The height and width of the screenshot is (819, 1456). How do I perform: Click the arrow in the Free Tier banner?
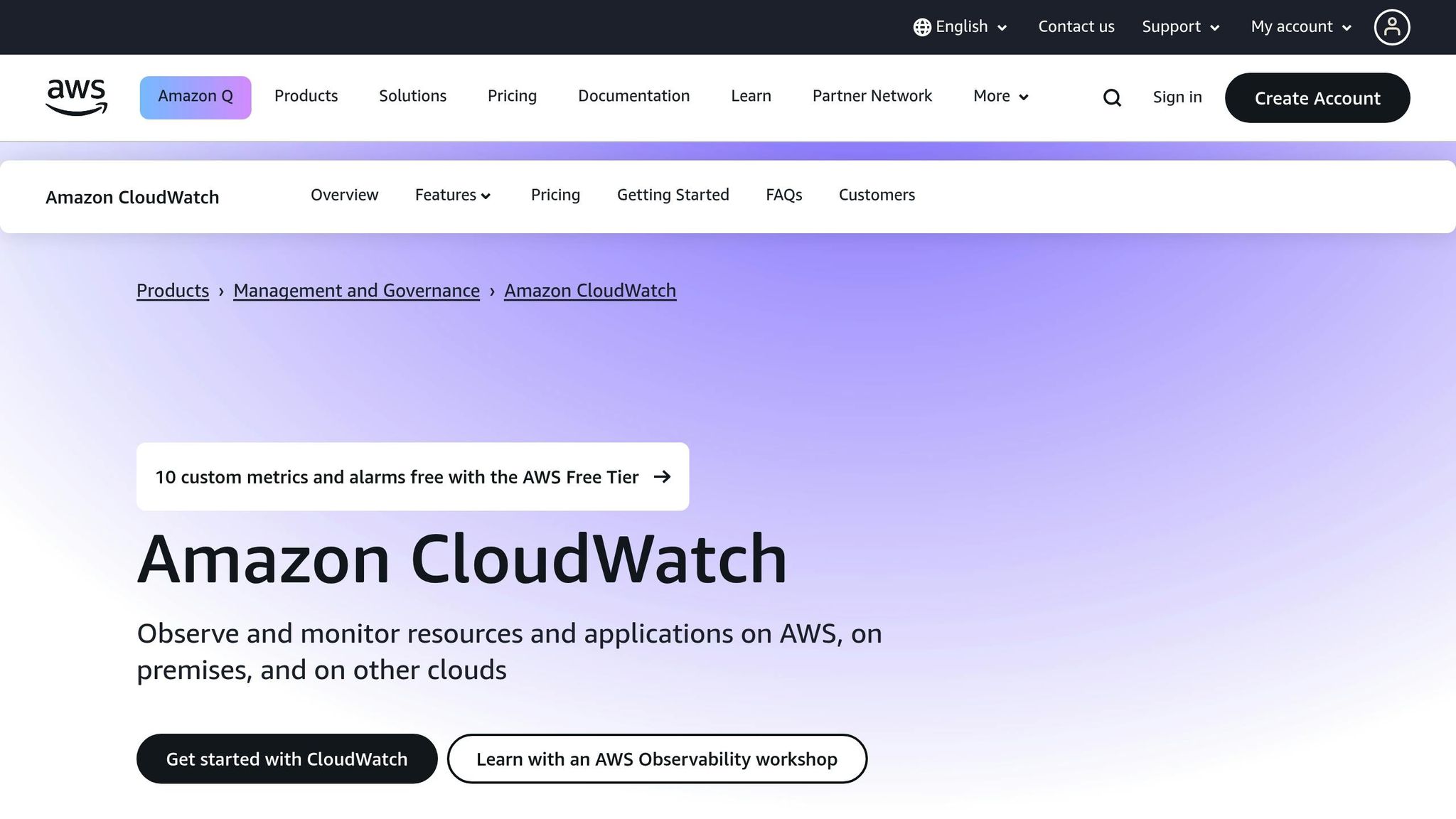point(662,476)
